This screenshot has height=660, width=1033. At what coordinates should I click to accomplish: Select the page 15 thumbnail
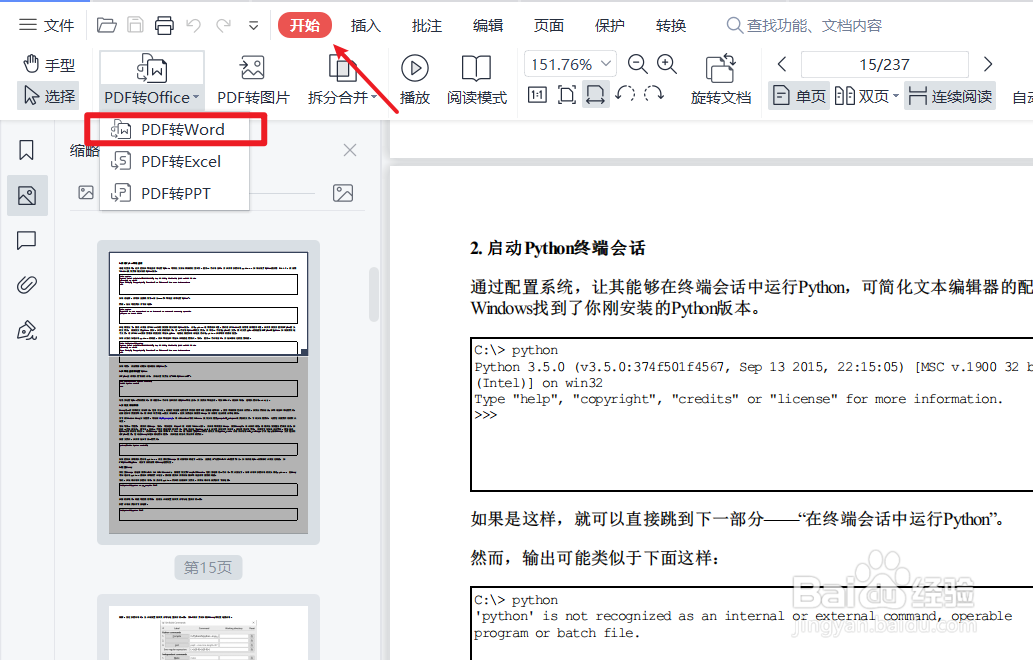pyautogui.click(x=208, y=393)
